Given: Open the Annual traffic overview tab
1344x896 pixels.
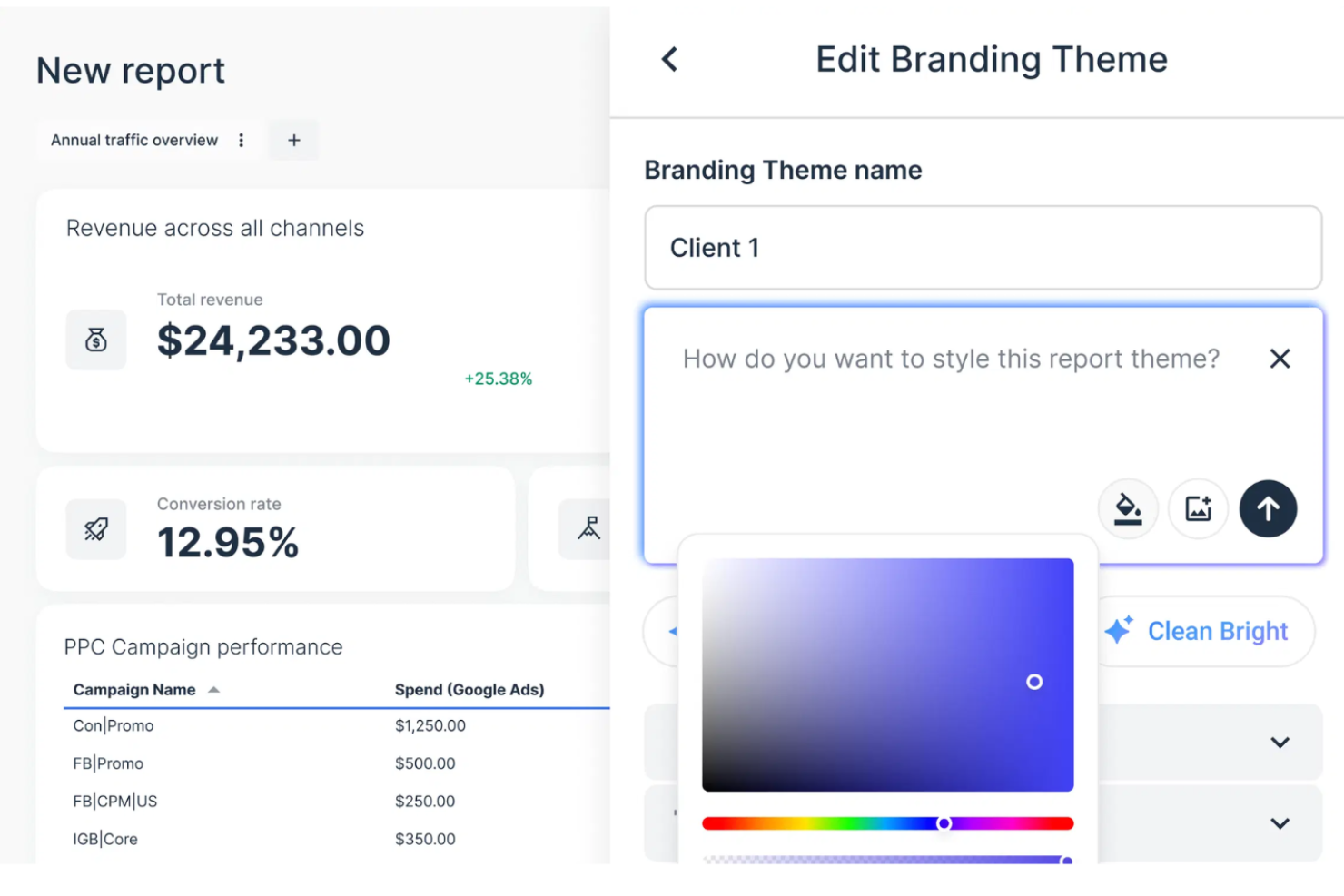Looking at the screenshot, I should coord(133,140).
